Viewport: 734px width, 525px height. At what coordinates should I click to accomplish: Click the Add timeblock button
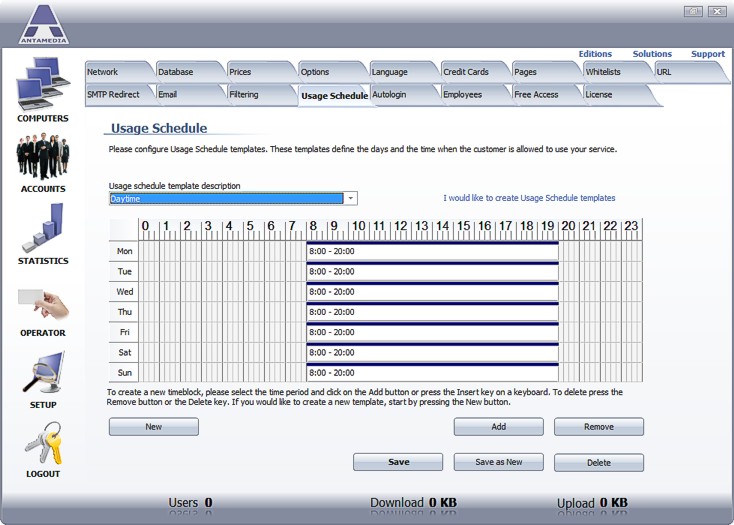[x=498, y=427]
